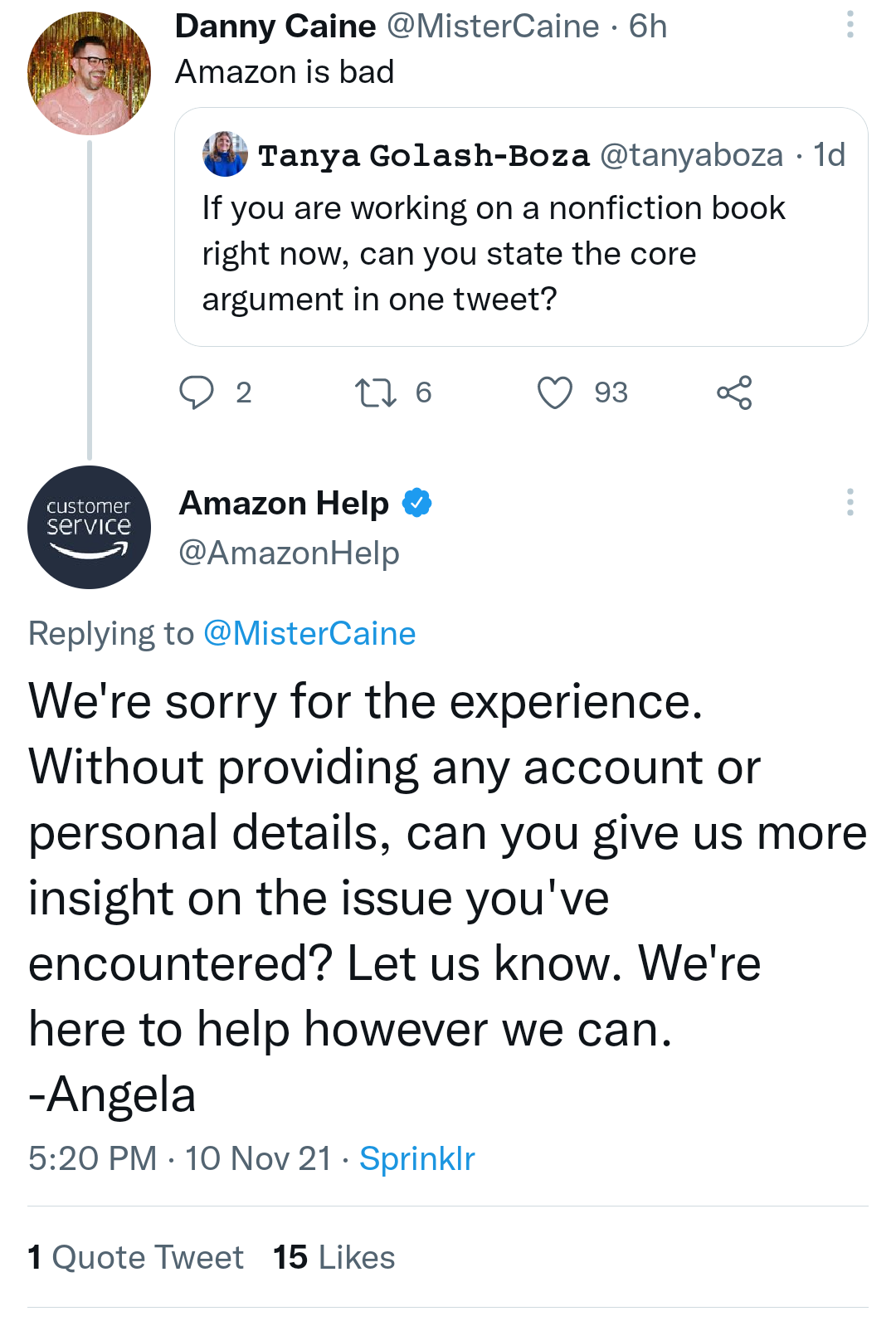896x1321 pixels.
Task: Share Danny Caine's tweet
Action: [x=734, y=392]
